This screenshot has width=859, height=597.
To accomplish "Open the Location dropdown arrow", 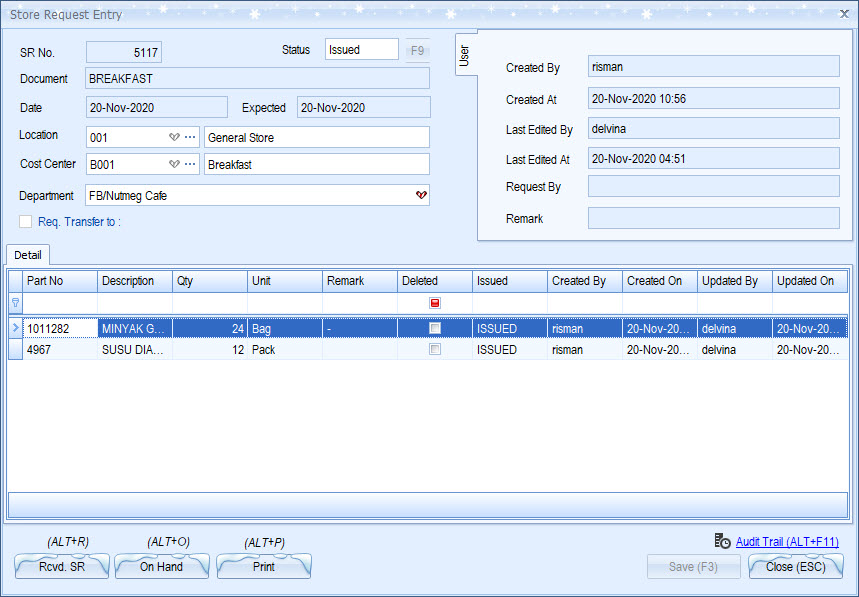I will click(173, 137).
